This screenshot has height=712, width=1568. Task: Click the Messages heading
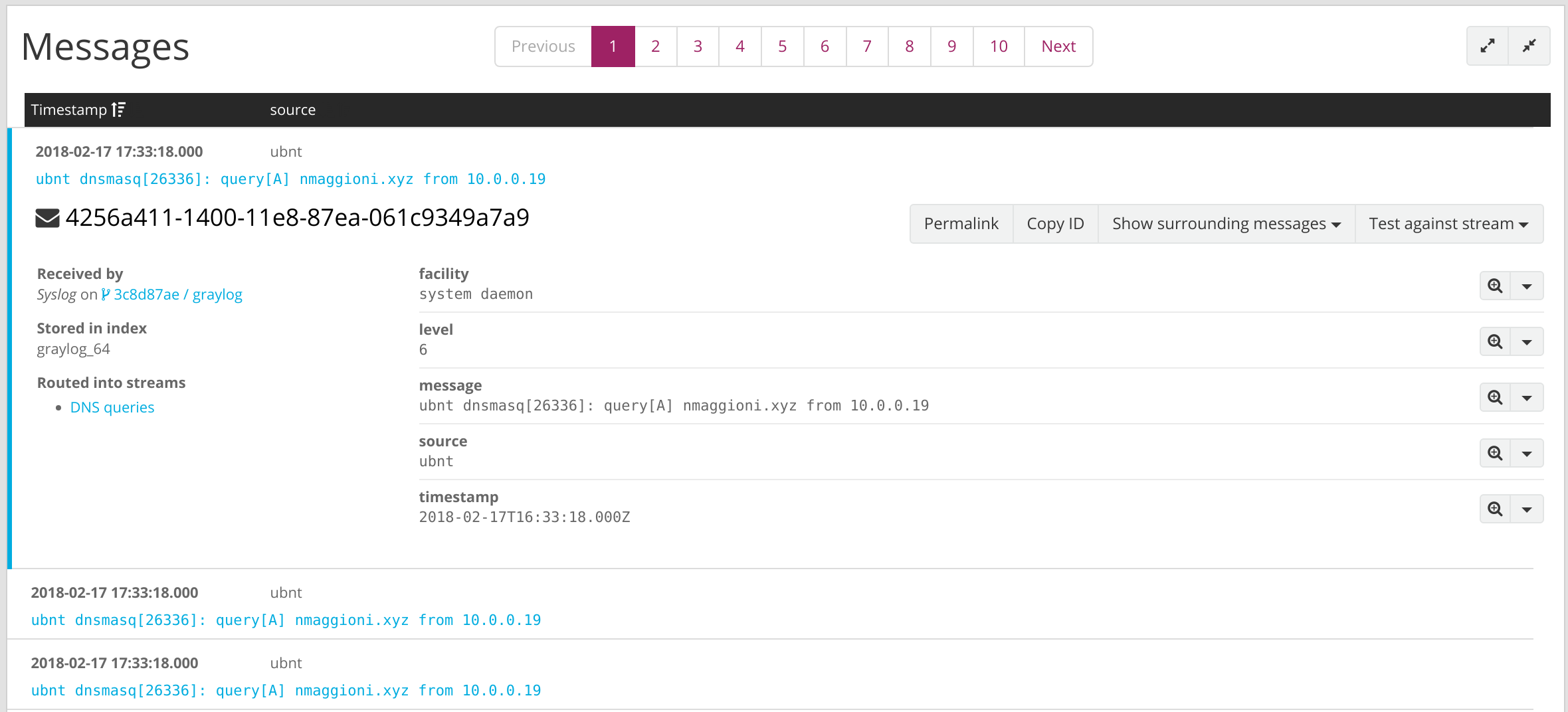click(106, 47)
